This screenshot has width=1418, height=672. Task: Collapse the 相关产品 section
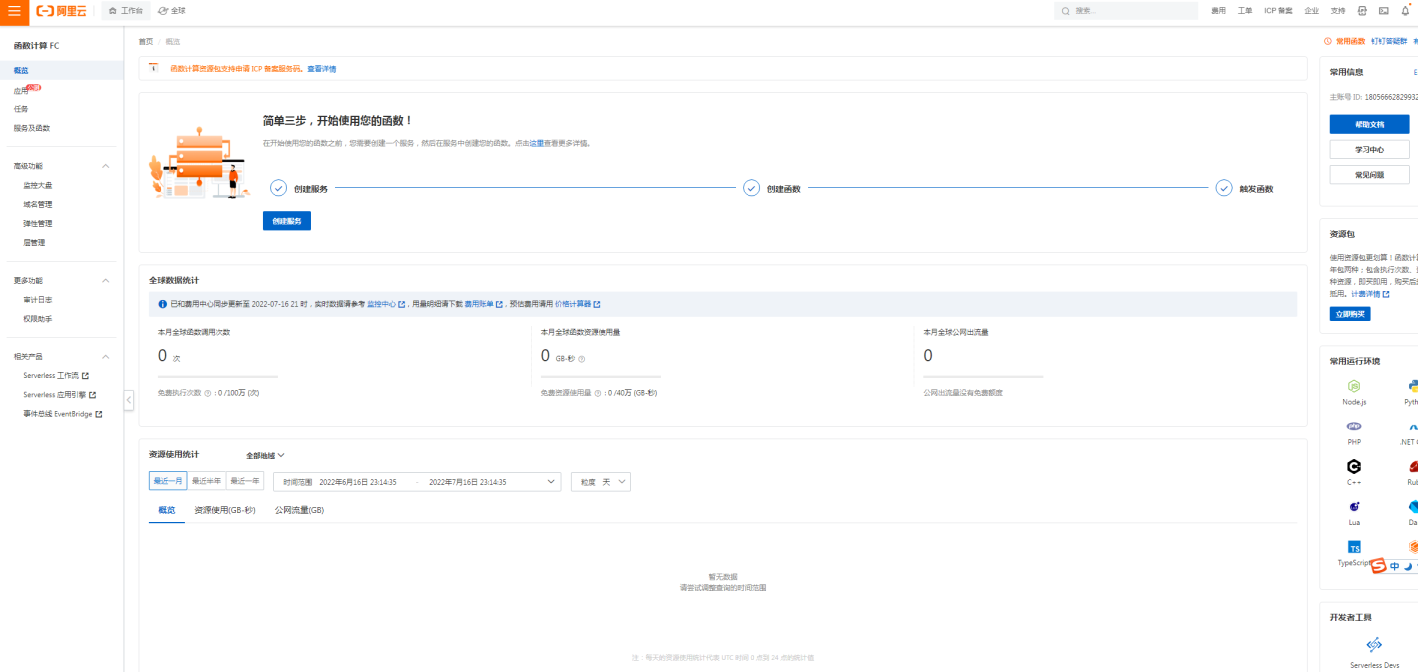click(x=106, y=356)
